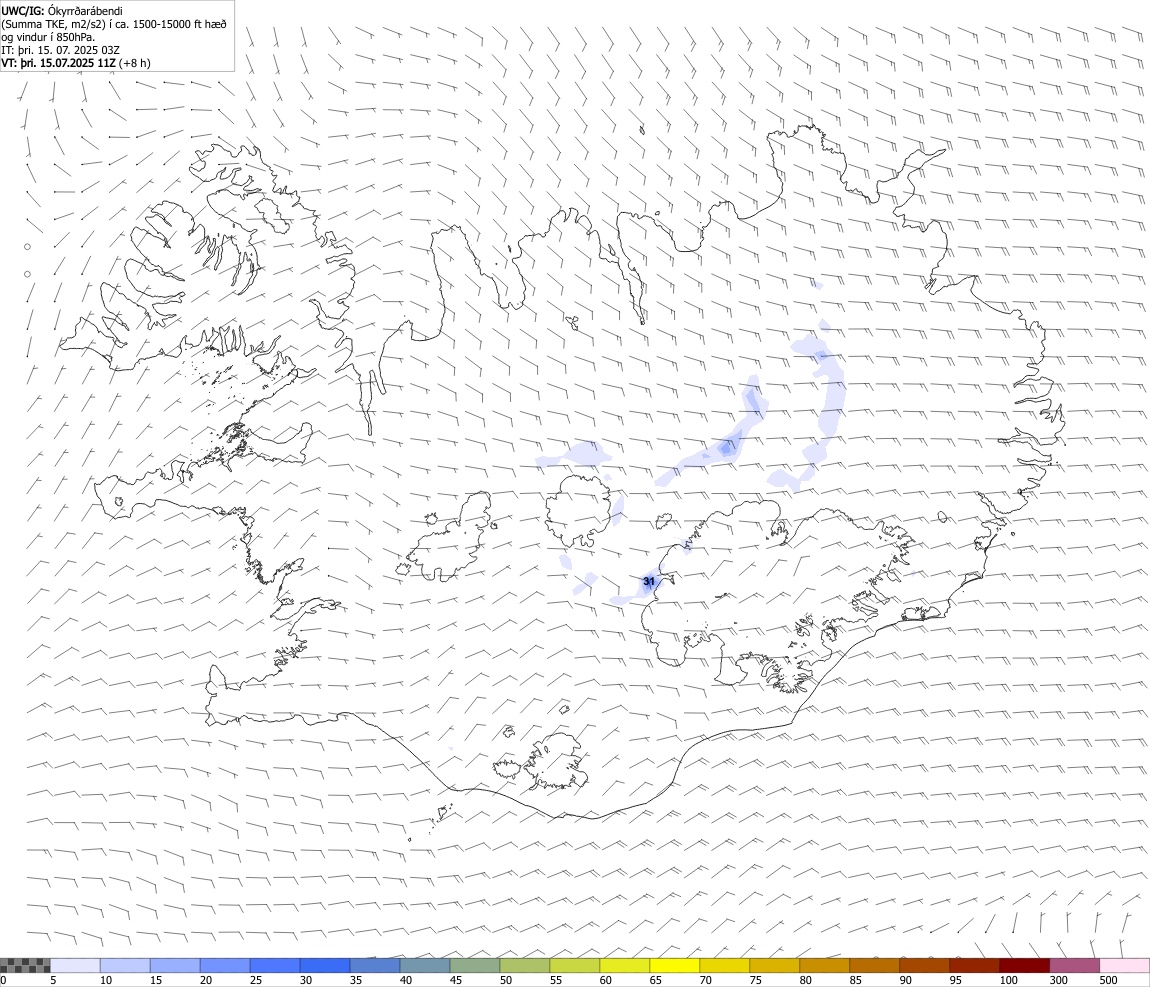This screenshot has width=1150, height=987.
Task: Click the legend number label '300'
Action: pos(1058,980)
